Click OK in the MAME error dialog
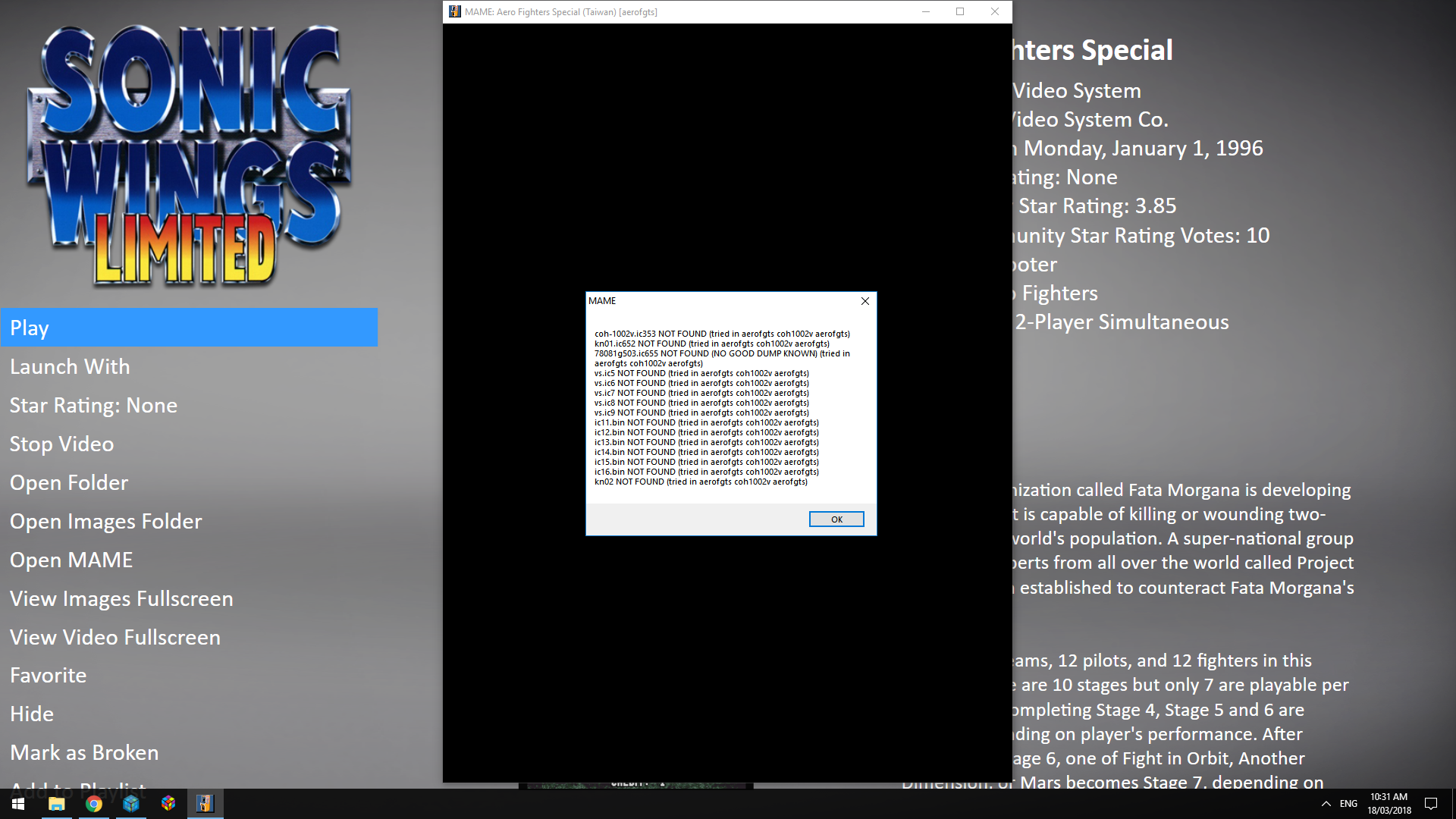1456x819 pixels. 836,519
